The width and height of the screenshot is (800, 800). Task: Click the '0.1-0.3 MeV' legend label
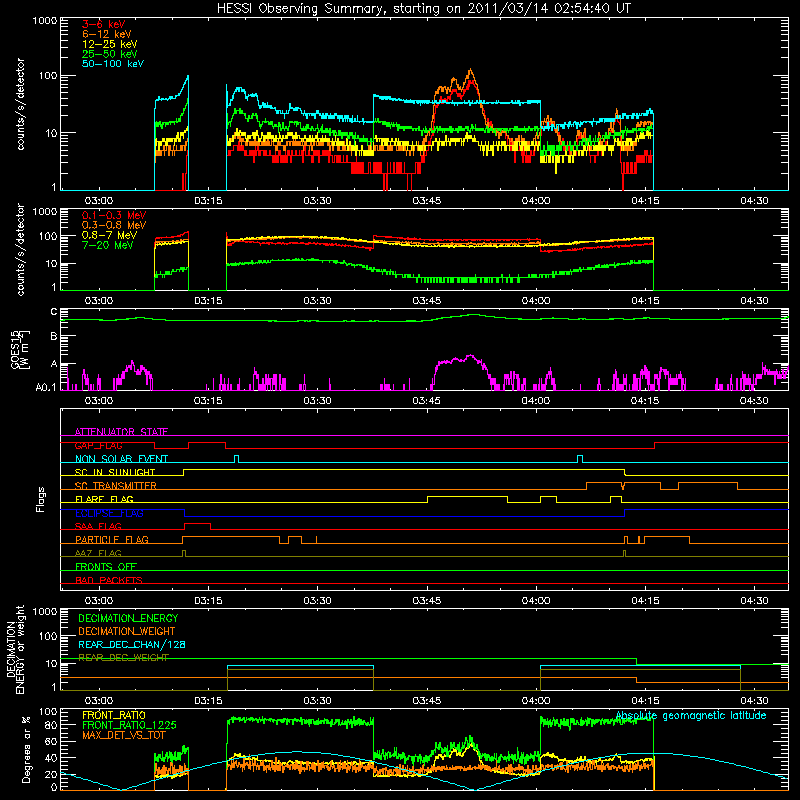(114, 215)
